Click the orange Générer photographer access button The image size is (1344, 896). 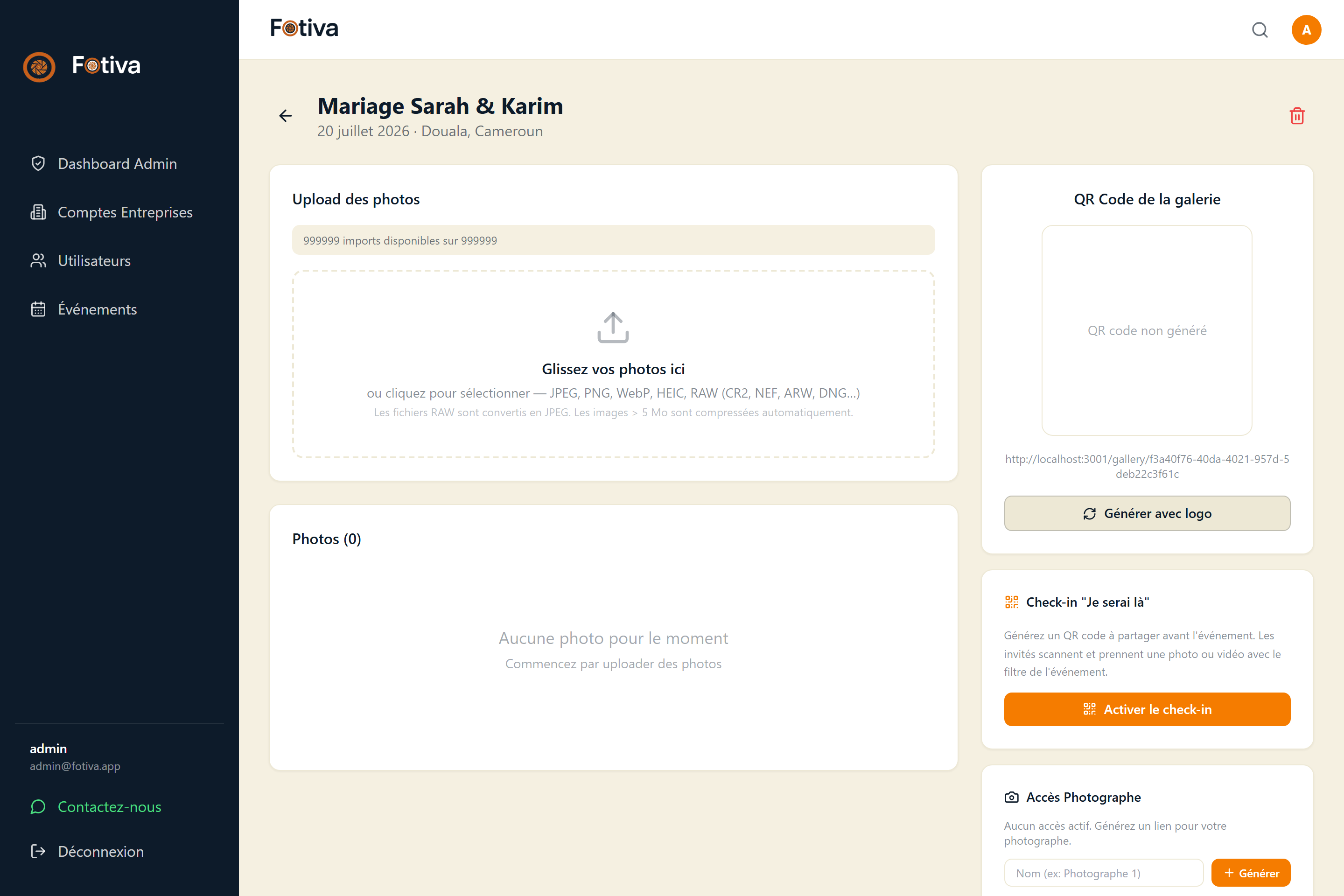(1250, 873)
